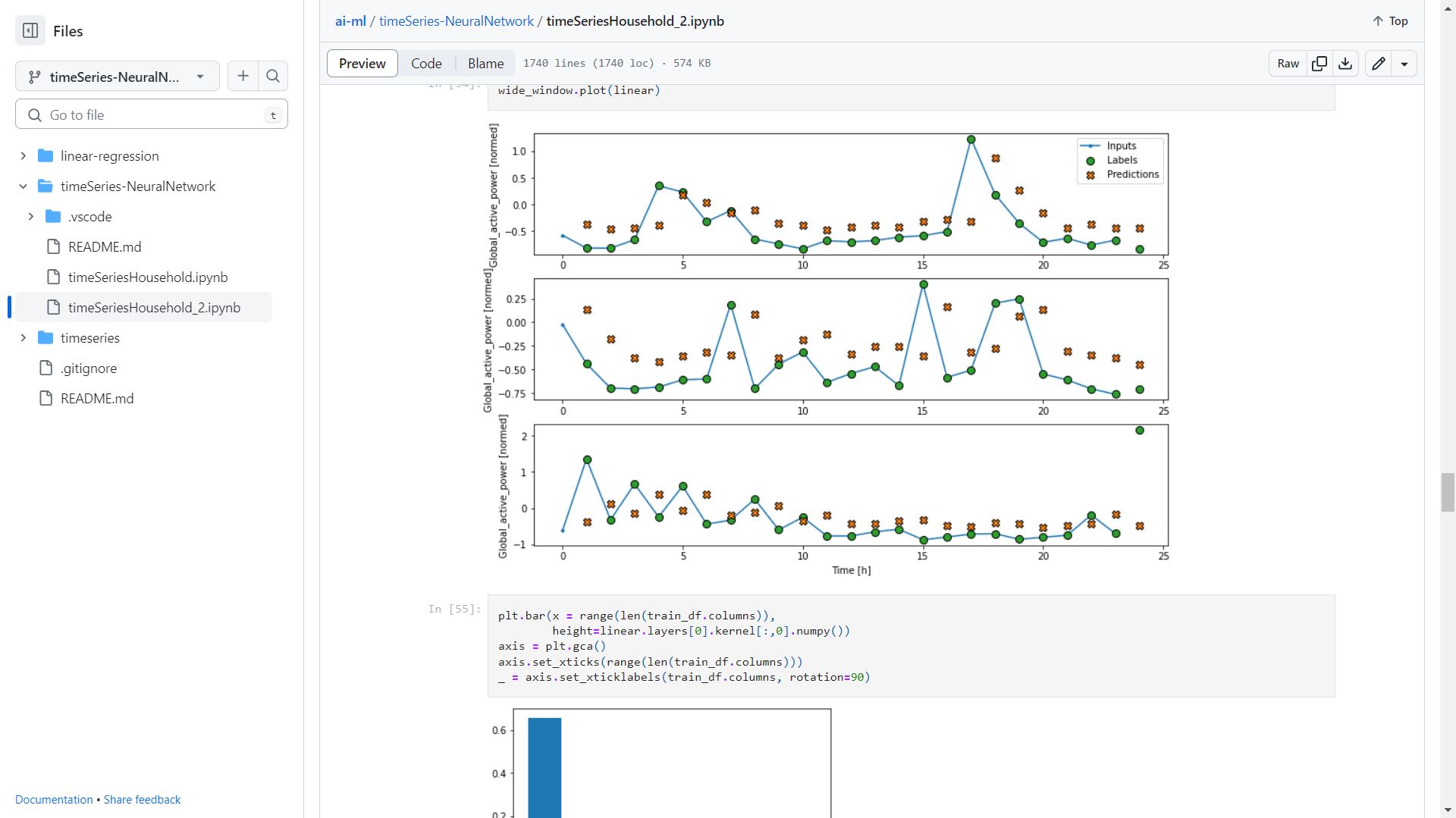Open linear-regression folder entry
Image resolution: width=1456 pixels, height=818 pixels.
110,156
